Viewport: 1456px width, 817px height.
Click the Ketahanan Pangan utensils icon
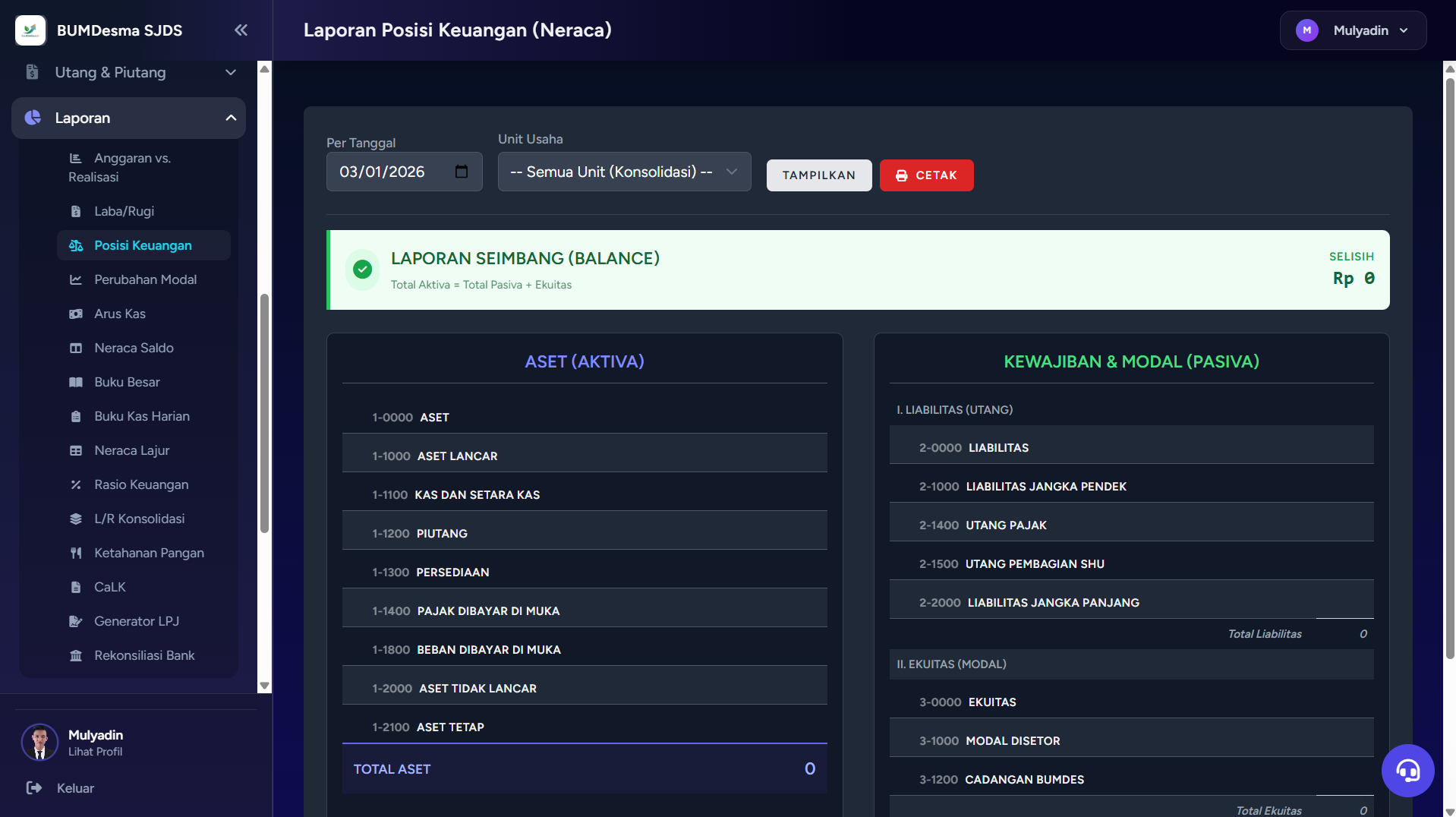76,553
